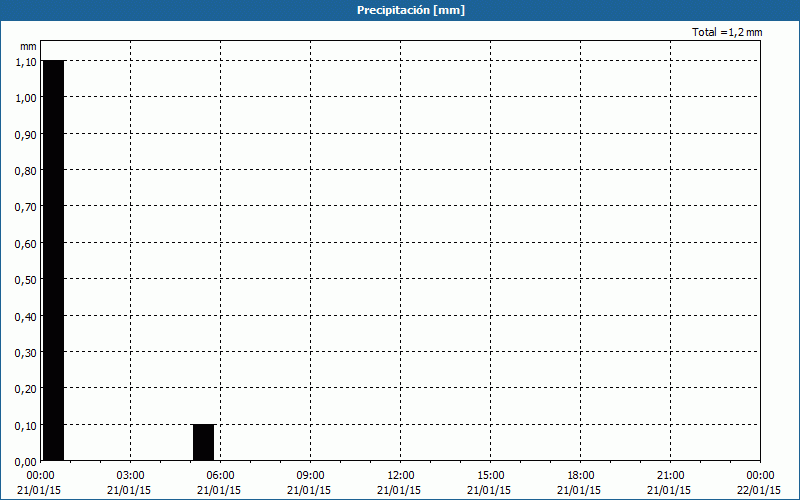Click the 0,40 y-axis label
Screen dimensions: 800x500
point(26,317)
